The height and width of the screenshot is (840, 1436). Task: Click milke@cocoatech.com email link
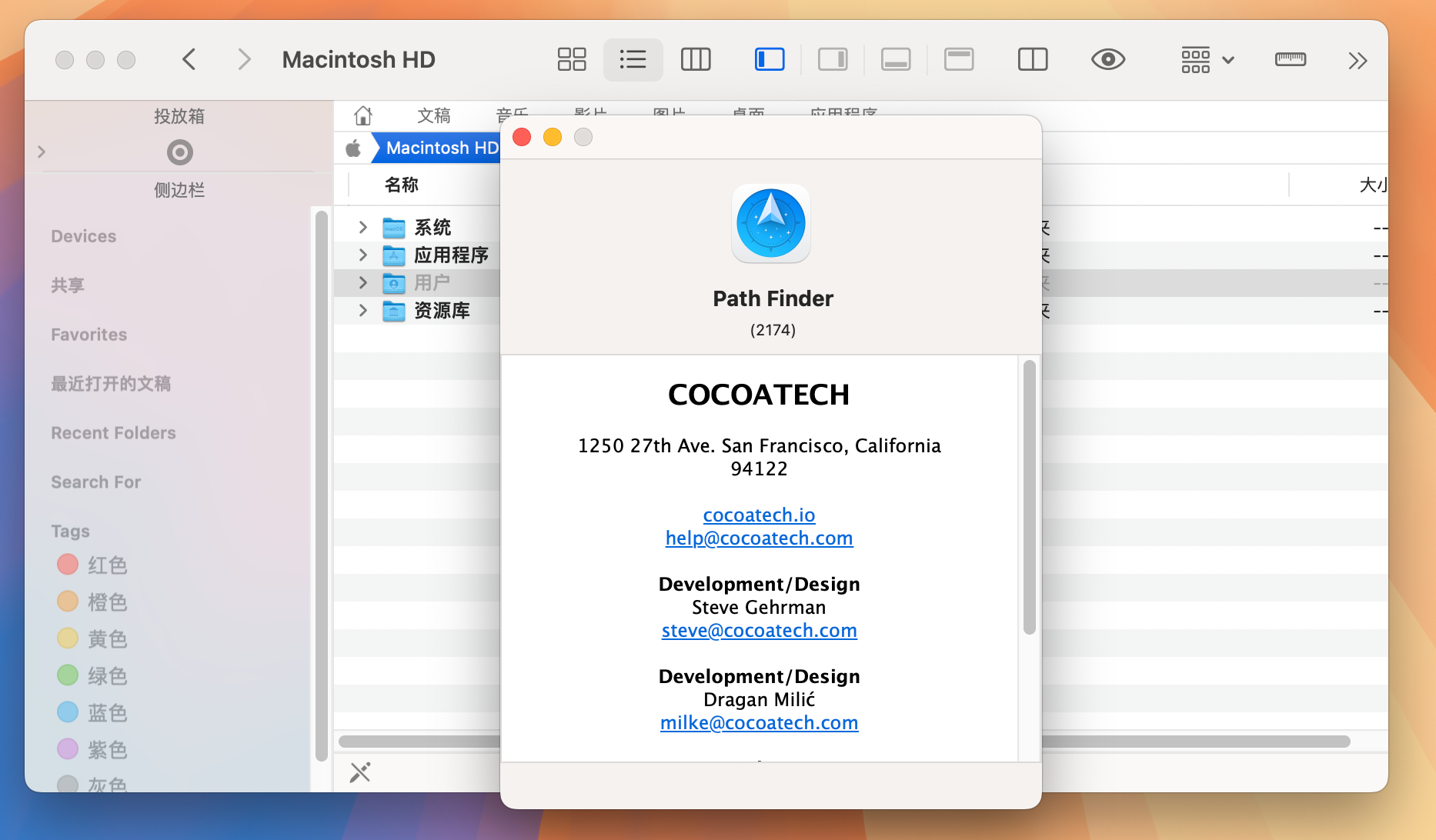click(759, 722)
